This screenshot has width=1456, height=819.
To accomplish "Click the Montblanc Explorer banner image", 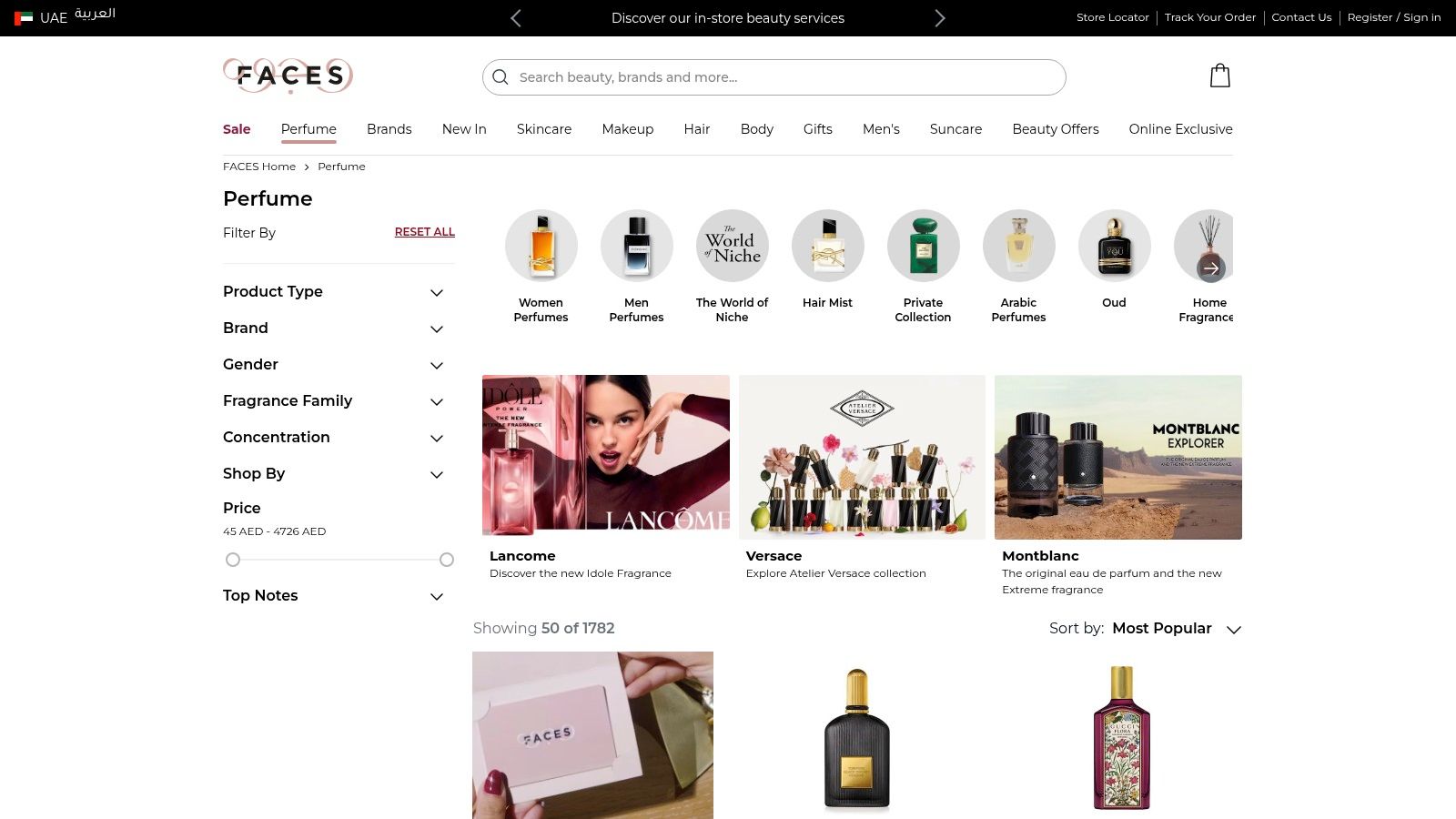I will click(x=1117, y=457).
